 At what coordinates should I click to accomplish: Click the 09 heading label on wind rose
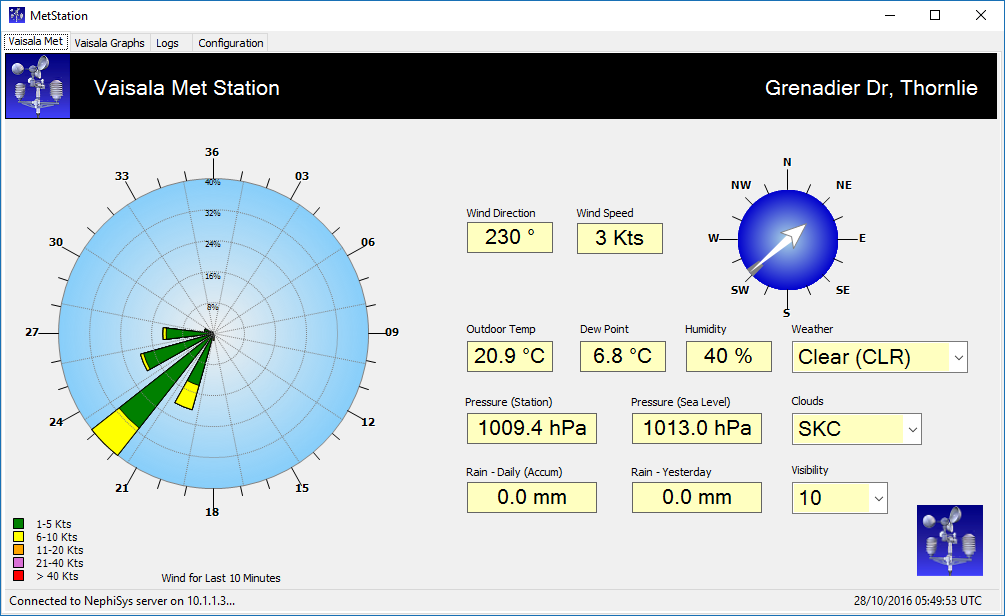pyautogui.click(x=392, y=332)
